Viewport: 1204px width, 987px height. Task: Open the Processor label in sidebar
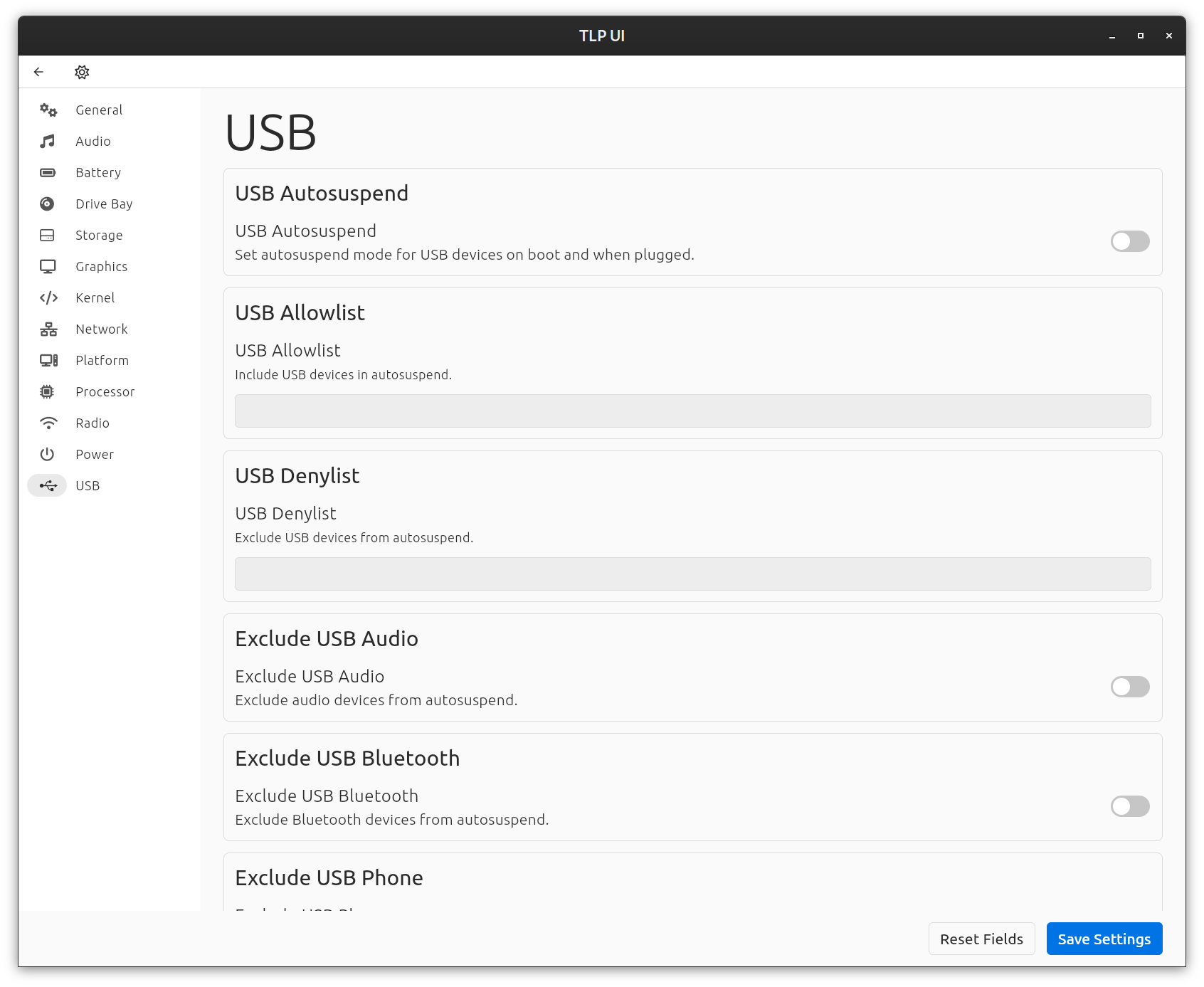(105, 391)
